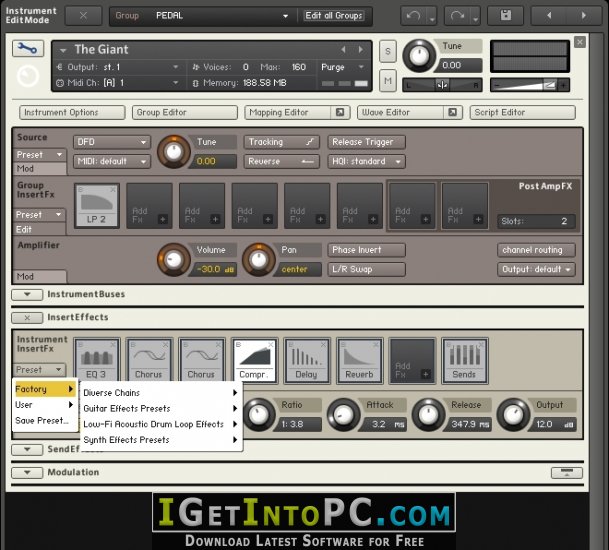
Task: Add effect in empty Instrument InsertFx slot
Action: pyautogui.click(x=412, y=360)
